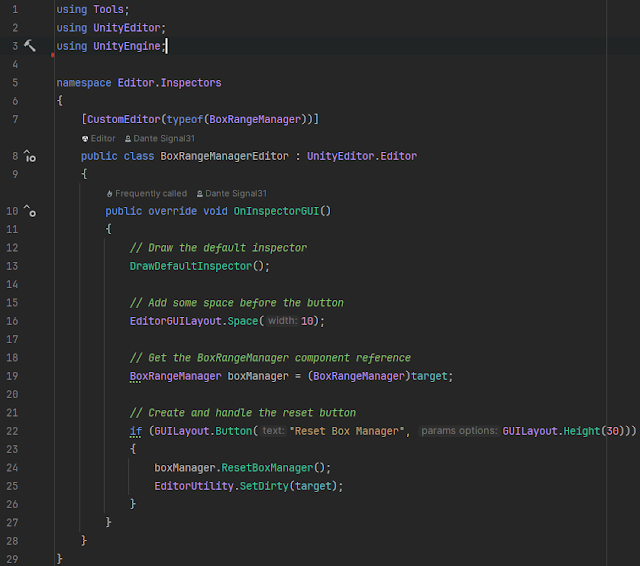The image size is (640, 566).
Task: Click the "if" keyword on line 22
Action: (136, 431)
